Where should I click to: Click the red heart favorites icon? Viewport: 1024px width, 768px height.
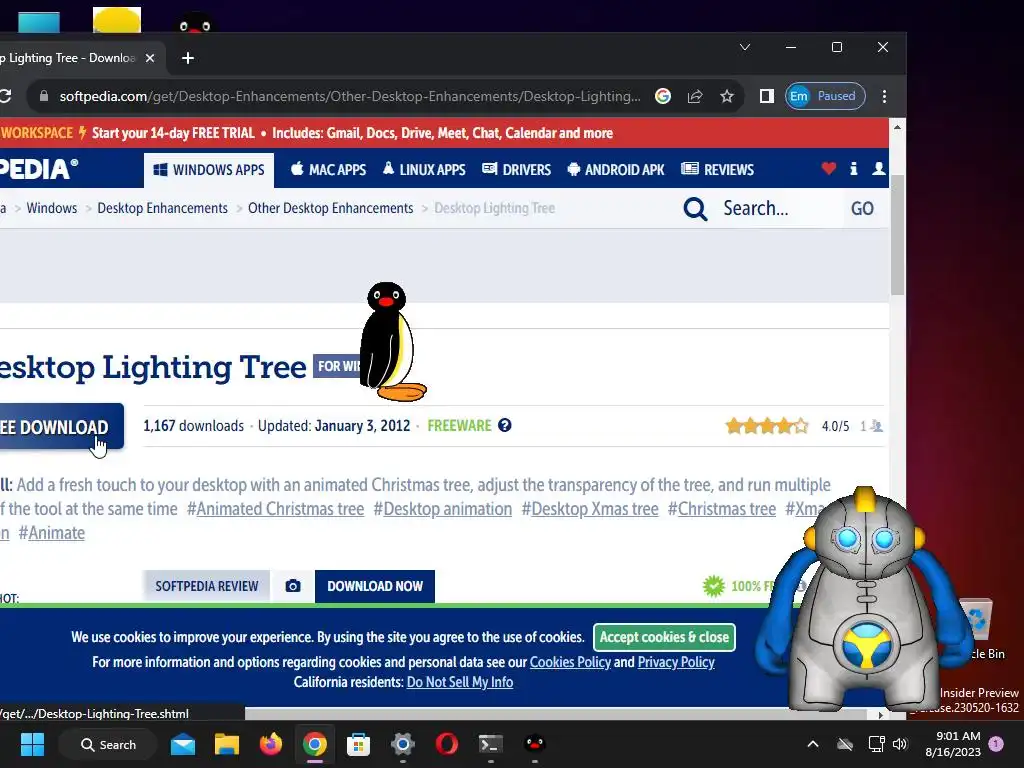tap(829, 168)
